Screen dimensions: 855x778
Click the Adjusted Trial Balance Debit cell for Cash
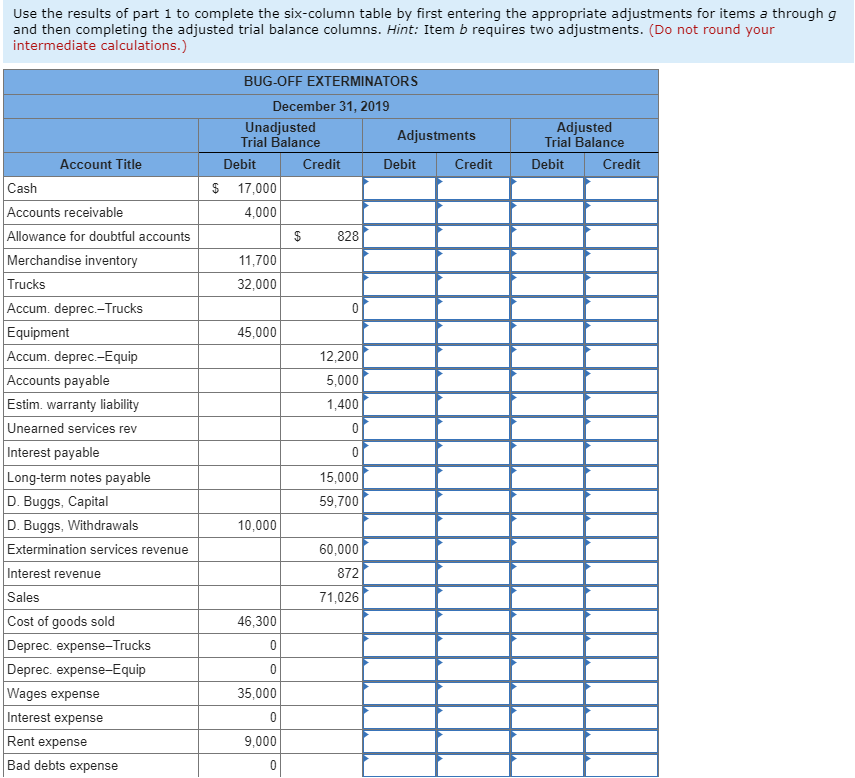(x=548, y=188)
